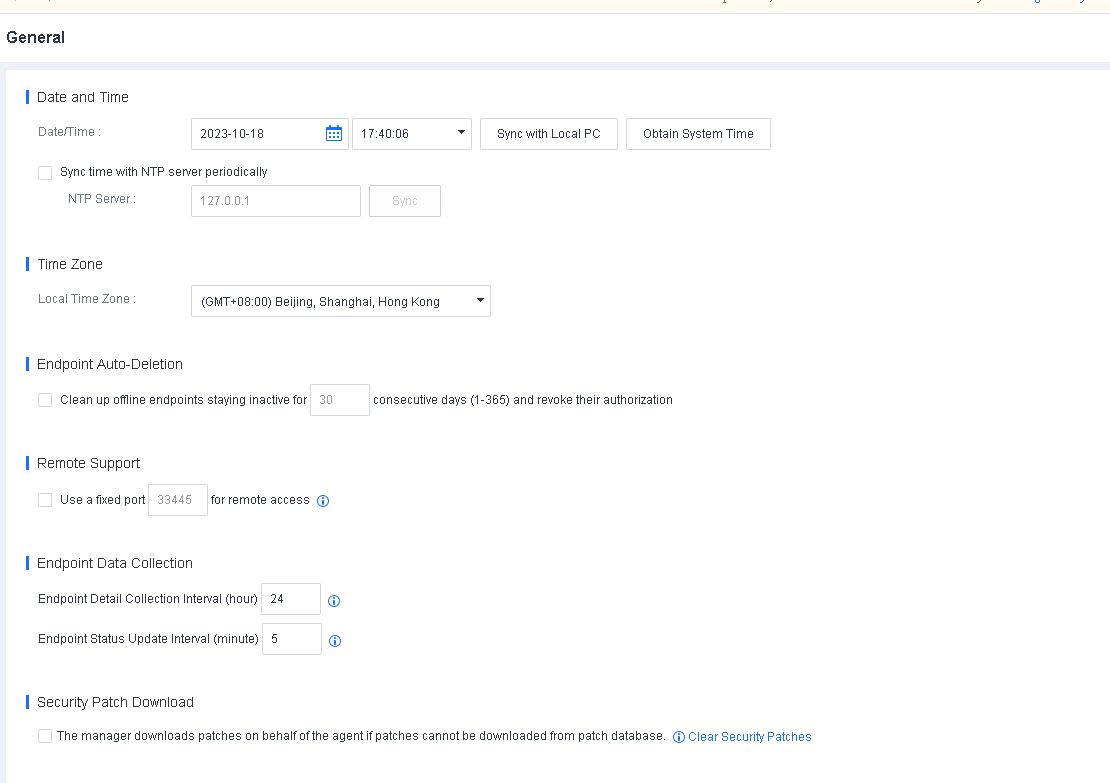Screen dimensions: 1110x783
Task: Open the Local Time Zone dropdown
Action: tap(340, 301)
